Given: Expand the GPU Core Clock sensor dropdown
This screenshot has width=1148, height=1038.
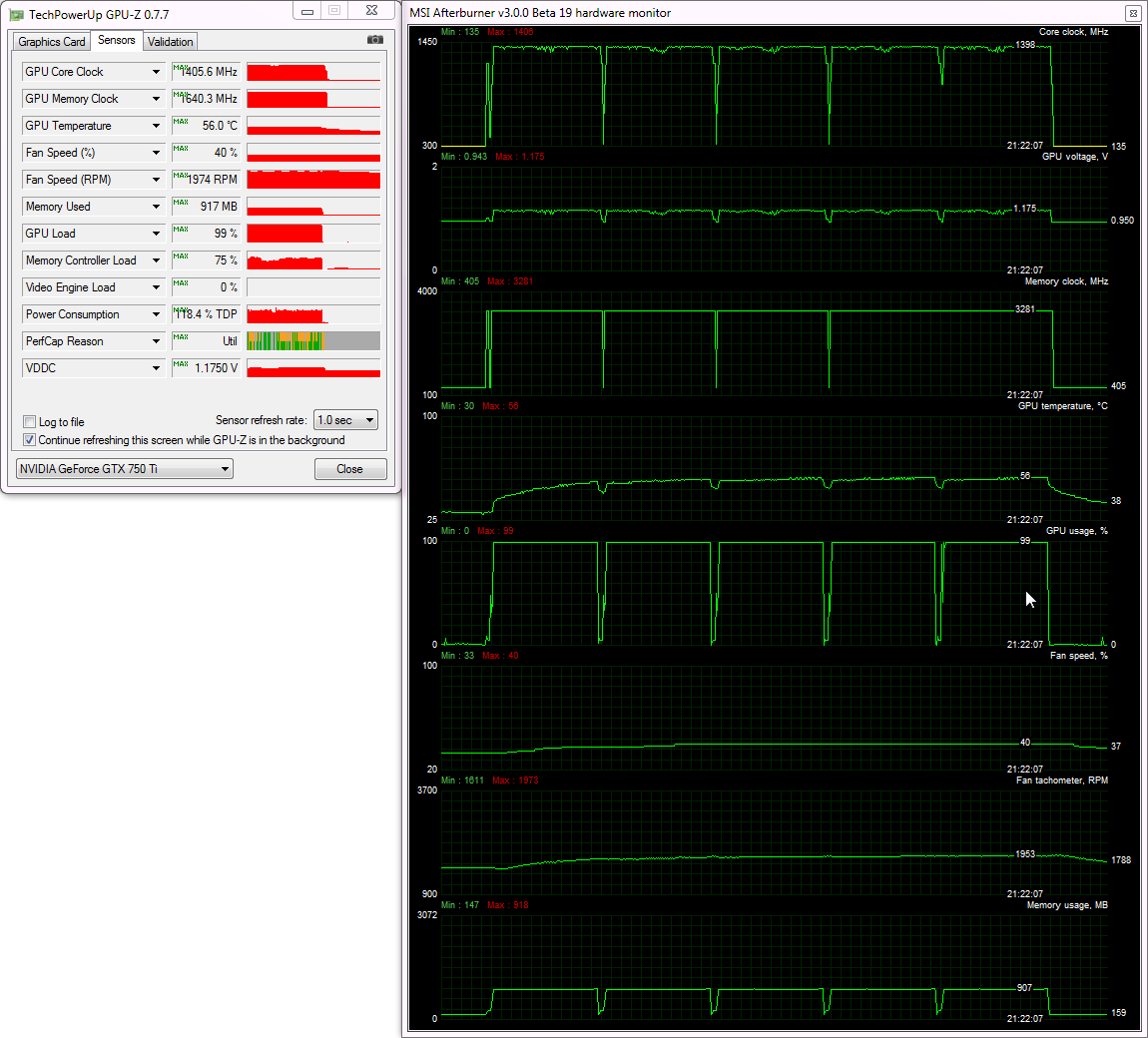Looking at the screenshot, I should point(155,72).
